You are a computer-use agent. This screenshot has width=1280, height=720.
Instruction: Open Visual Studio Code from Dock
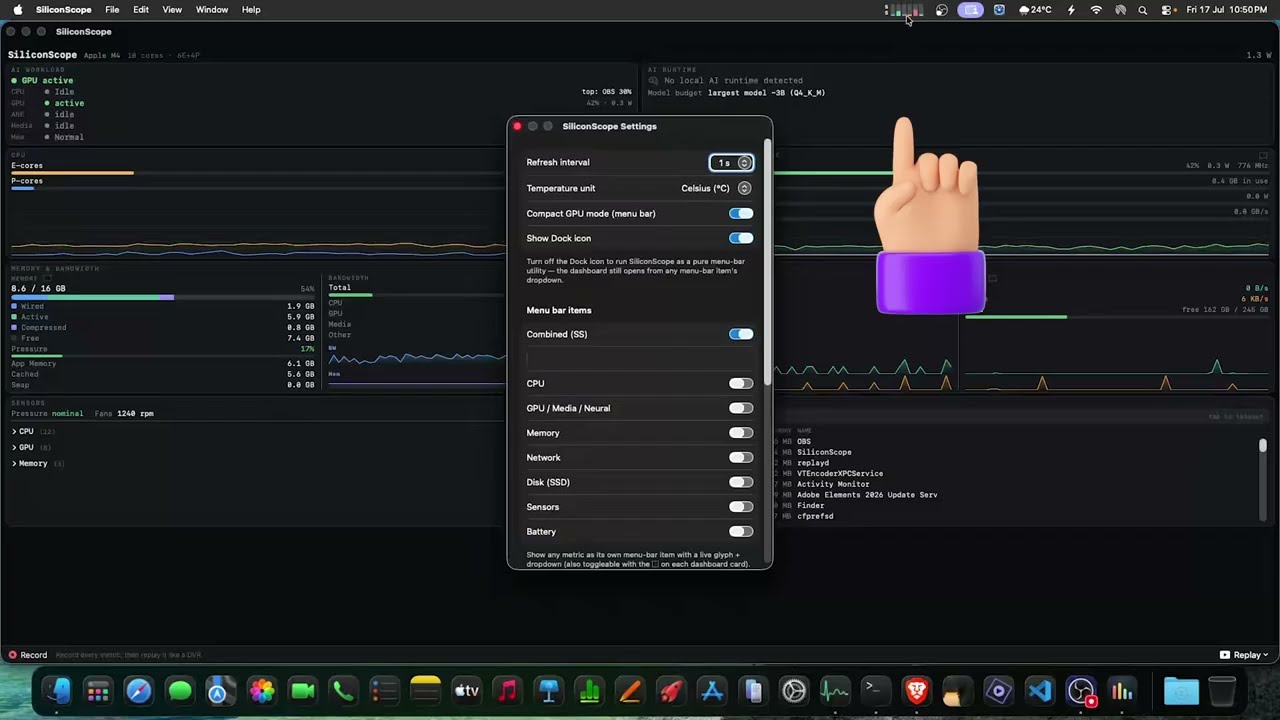pos(1039,691)
